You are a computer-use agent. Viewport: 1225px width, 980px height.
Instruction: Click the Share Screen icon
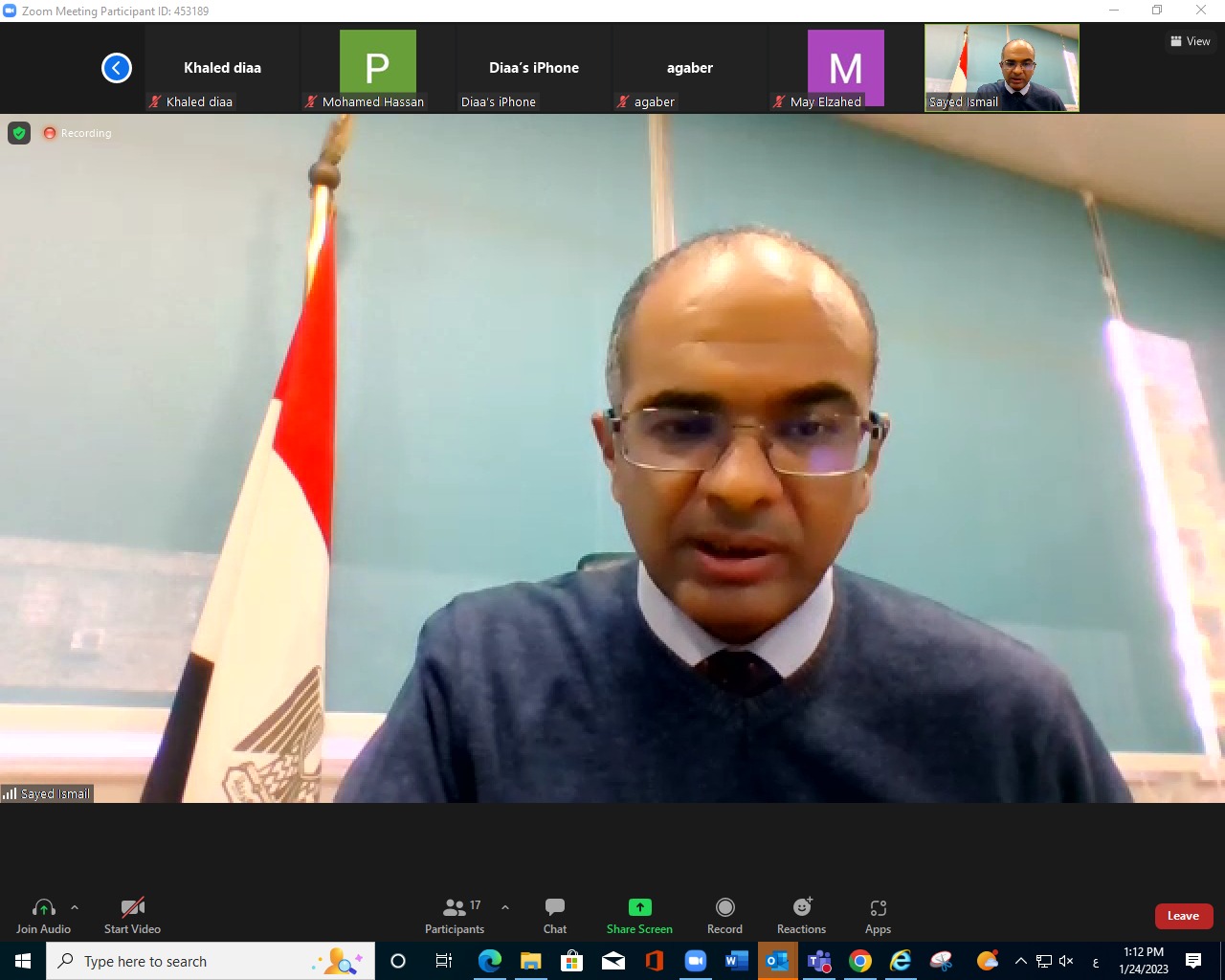click(639, 907)
